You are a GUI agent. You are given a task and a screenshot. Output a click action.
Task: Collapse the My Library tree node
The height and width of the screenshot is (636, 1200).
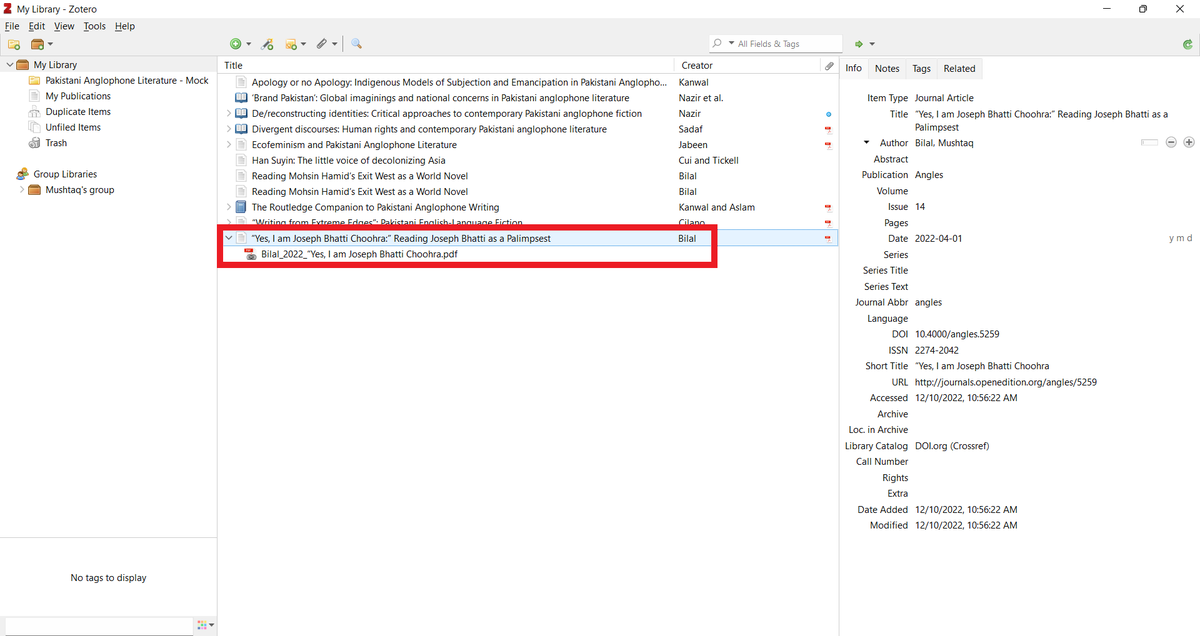click(x=10, y=65)
